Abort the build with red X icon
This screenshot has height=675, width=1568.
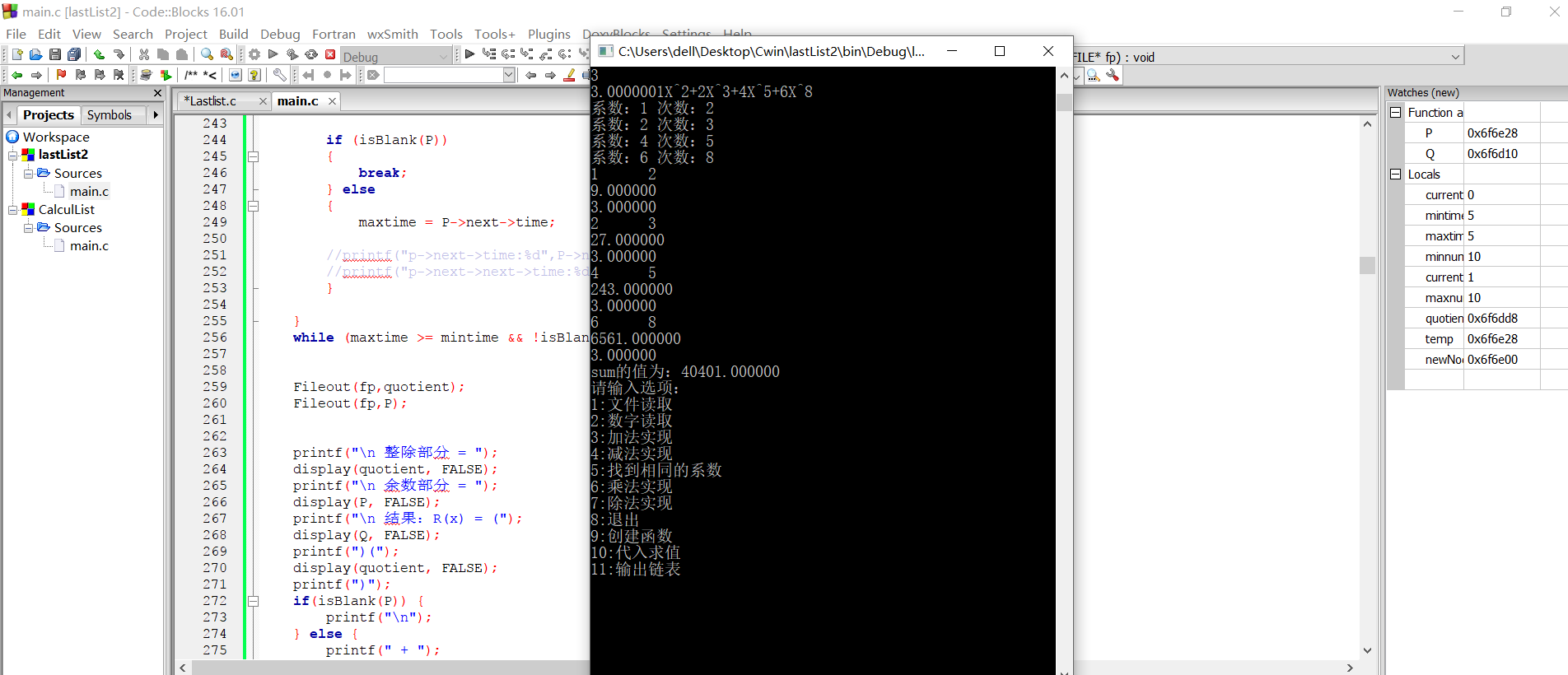tap(330, 54)
